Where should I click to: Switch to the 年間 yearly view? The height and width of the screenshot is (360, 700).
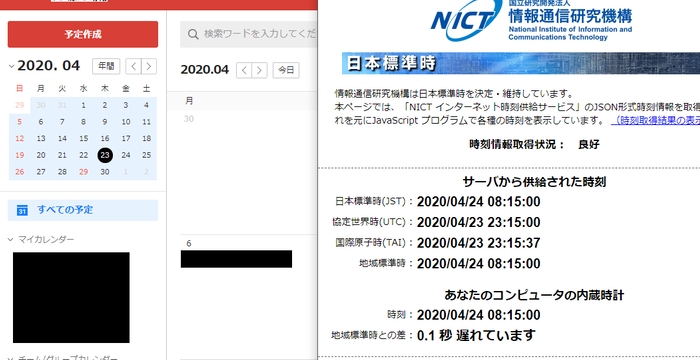click(x=106, y=66)
